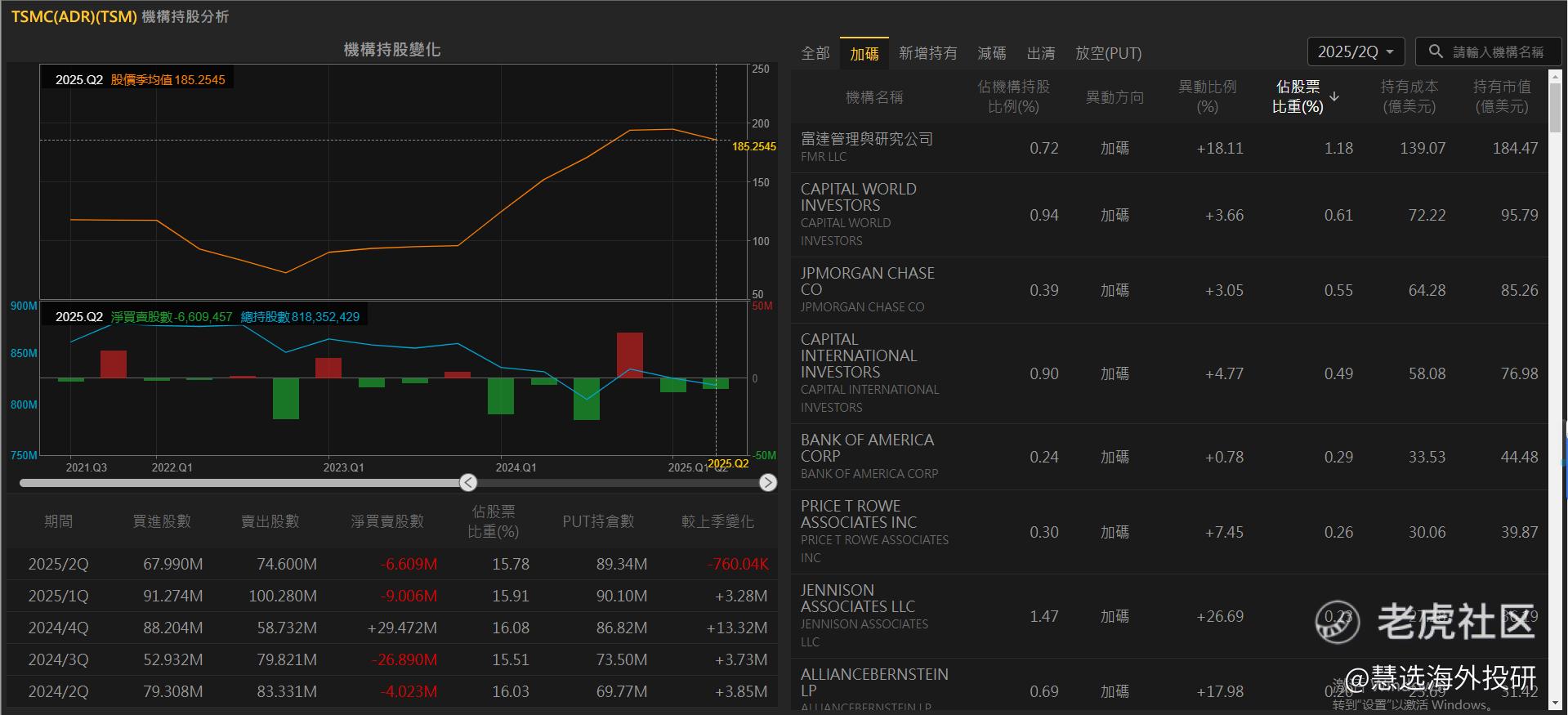The width and height of the screenshot is (1568, 715).
Task: Select the 富達管理與研究公司 institution row
Action: coord(1169,148)
